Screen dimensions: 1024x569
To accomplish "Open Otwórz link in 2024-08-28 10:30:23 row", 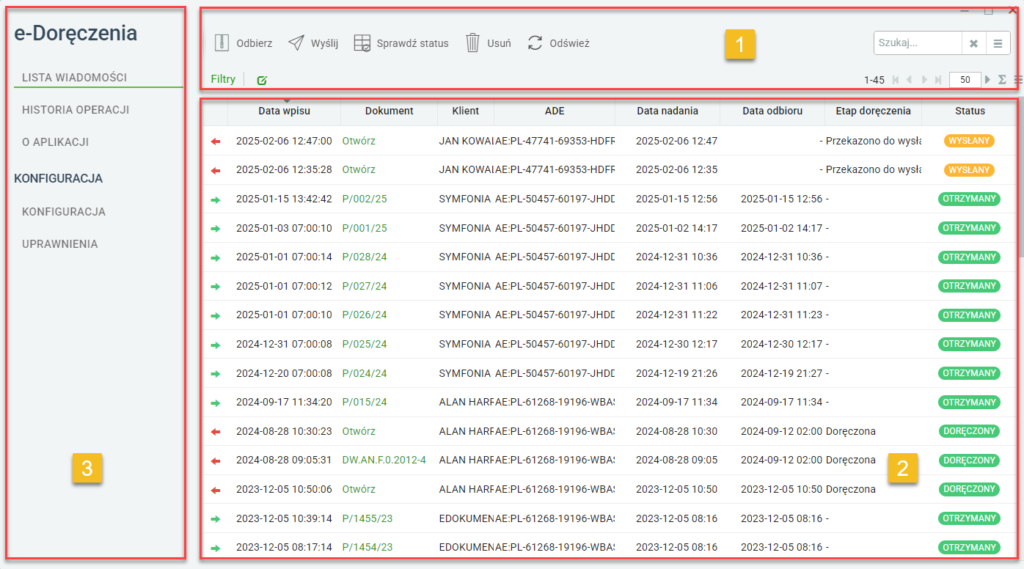I will click(359, 431).
